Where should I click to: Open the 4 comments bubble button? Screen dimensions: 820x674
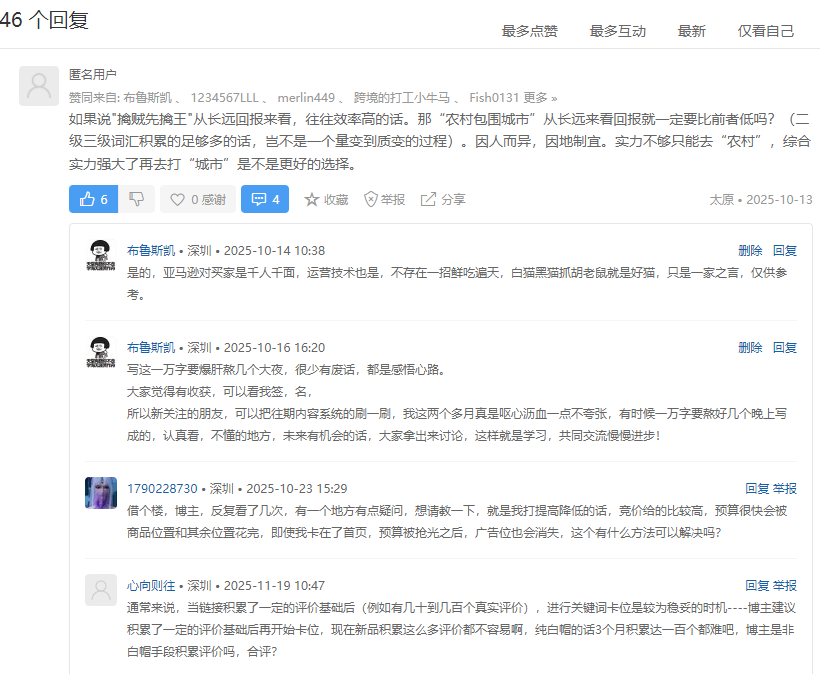(x=265, y=199)
